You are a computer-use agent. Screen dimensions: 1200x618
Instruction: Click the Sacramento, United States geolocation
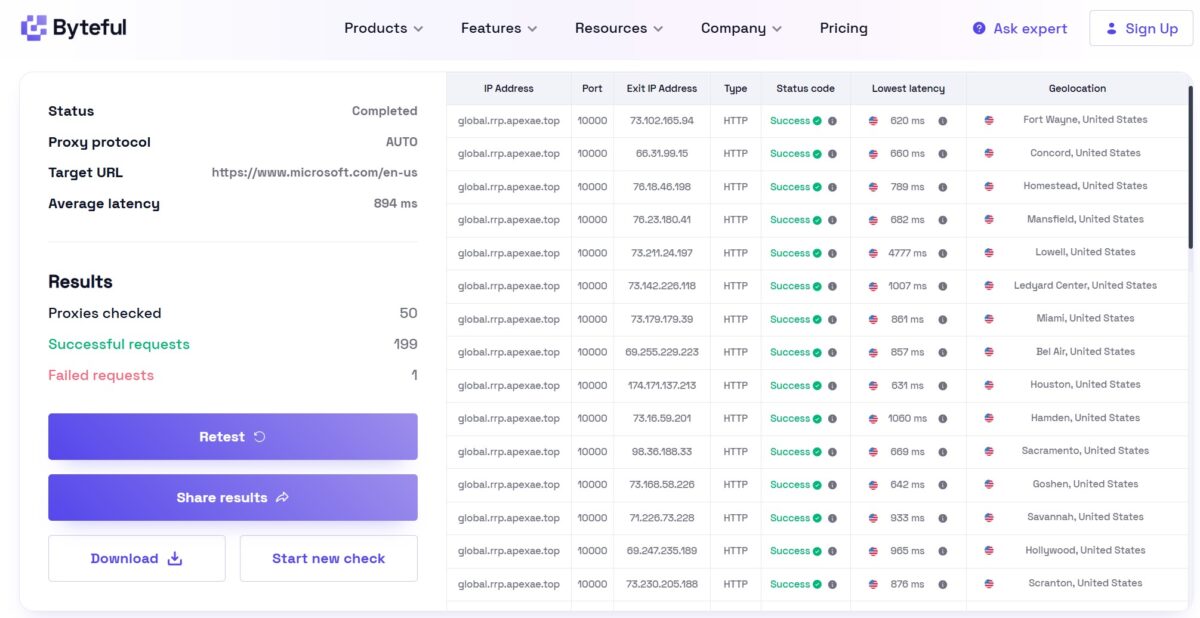[x=1085, y=451]
